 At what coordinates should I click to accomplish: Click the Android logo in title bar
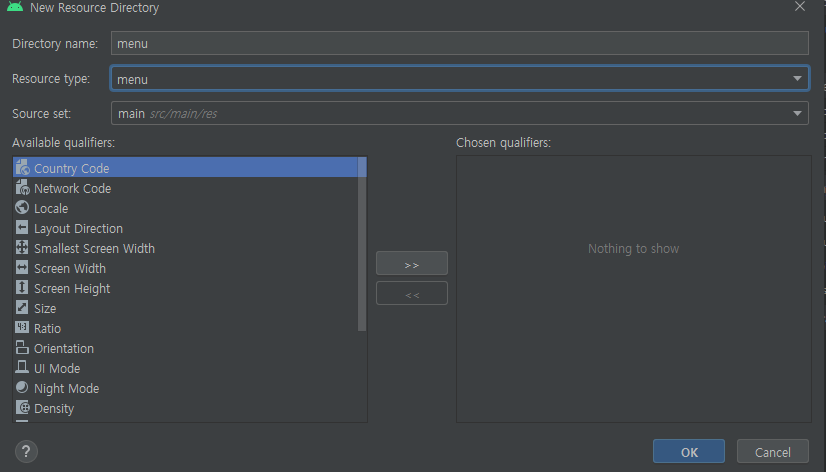tap(15, 7)
